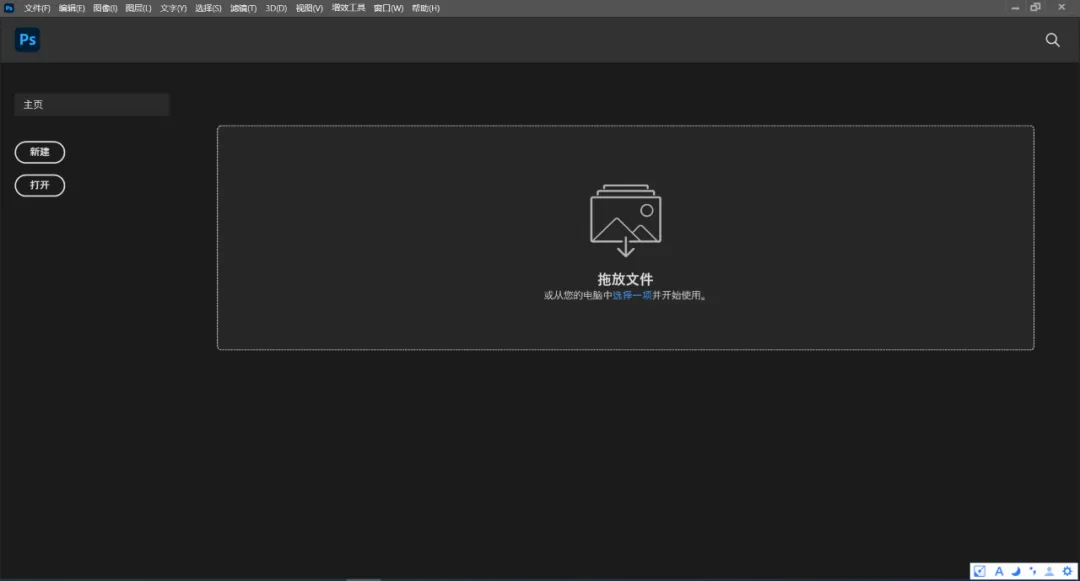Open the 图层(L) menu

coord(138,8)
